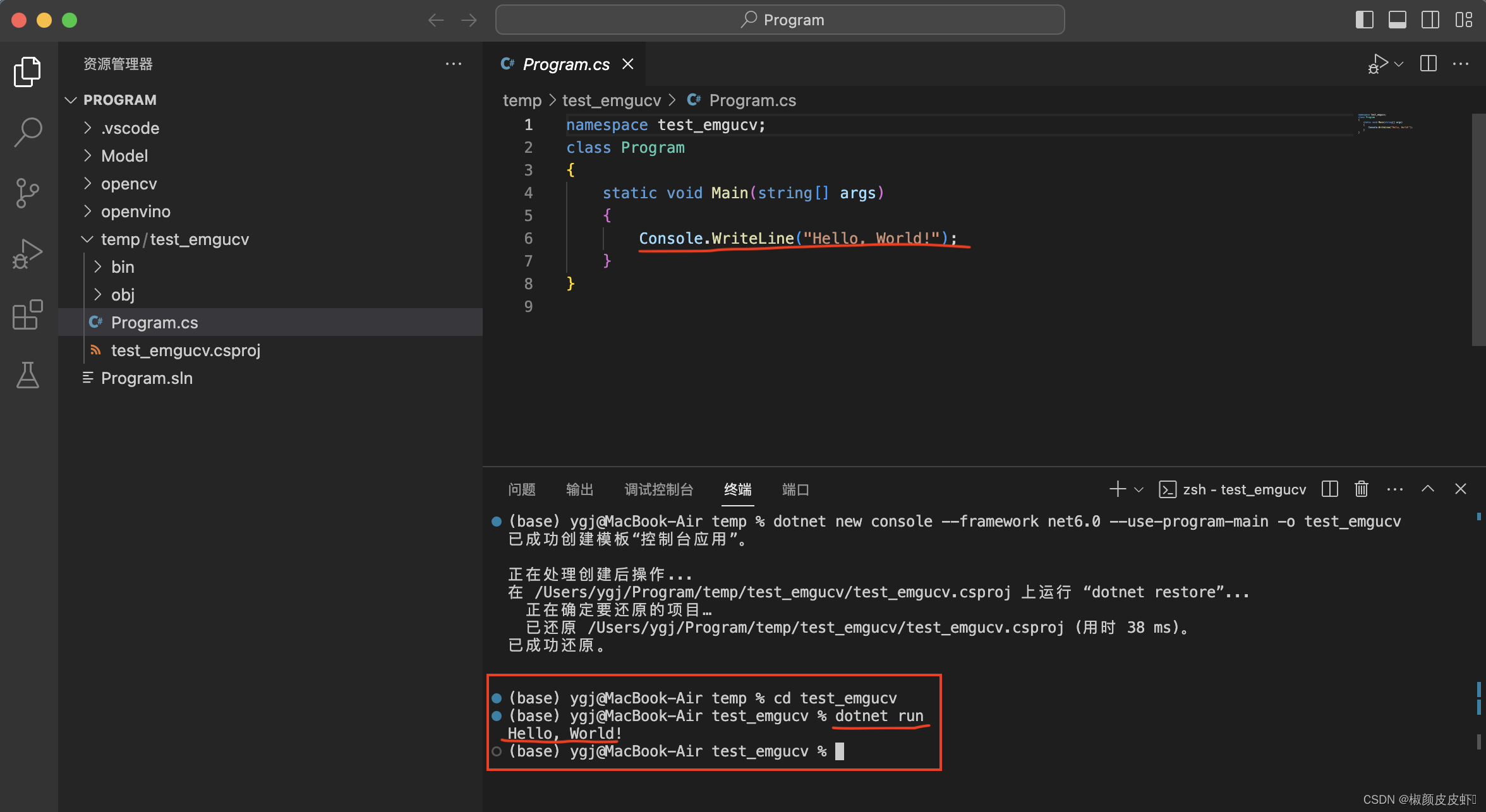This screenshot has height=812, width=1486.
Task: Open test_emgucv.csproj file
Action: [185, 350]
